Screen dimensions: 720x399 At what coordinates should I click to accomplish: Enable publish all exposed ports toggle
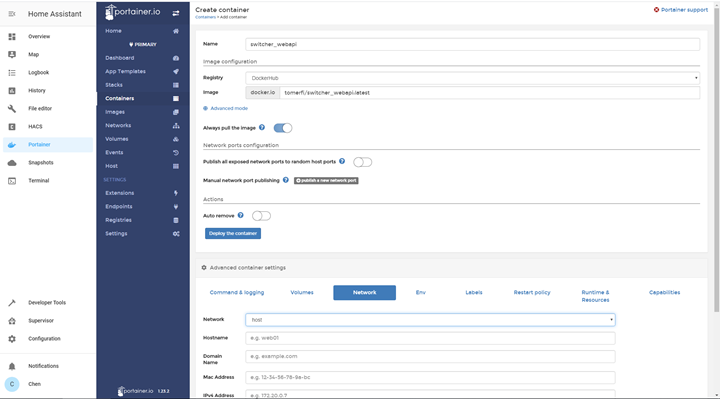[362, 162]
